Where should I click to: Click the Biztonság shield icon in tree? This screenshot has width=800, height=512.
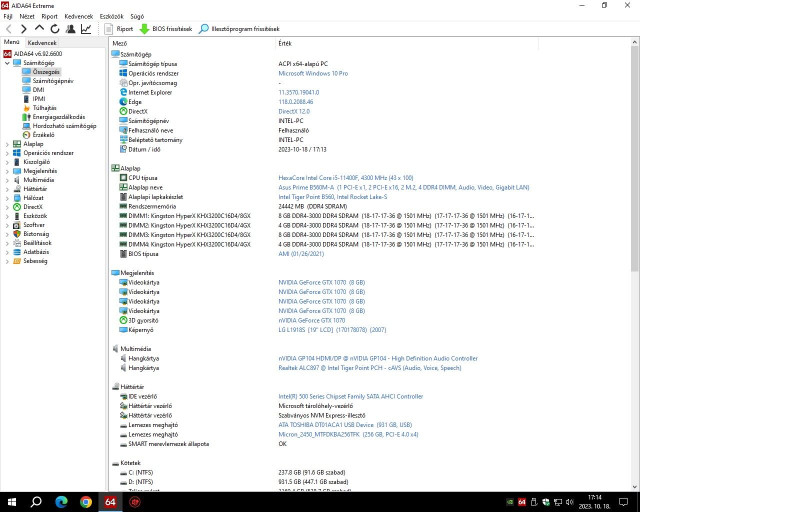coord(17,234)
